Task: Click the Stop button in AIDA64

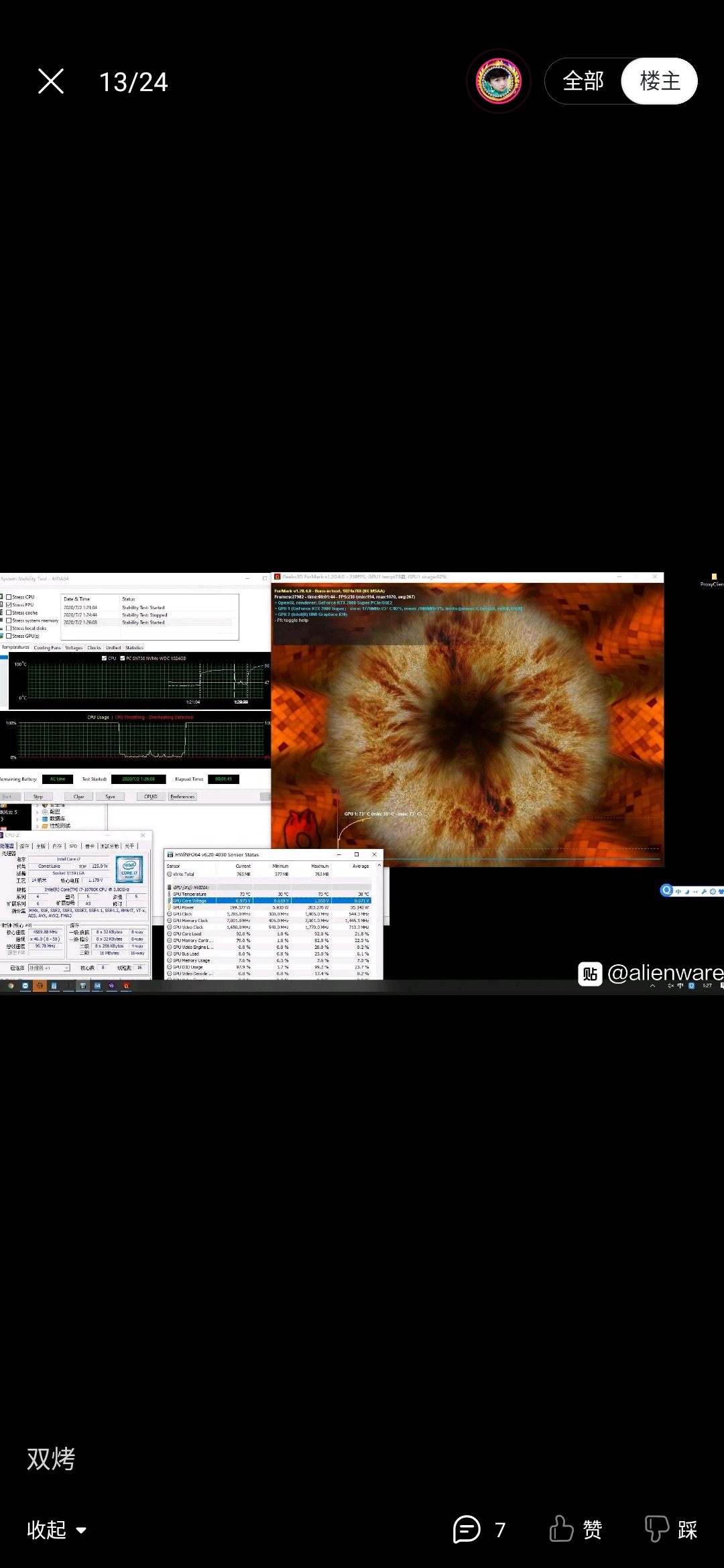Action: [x=38, y=797]
